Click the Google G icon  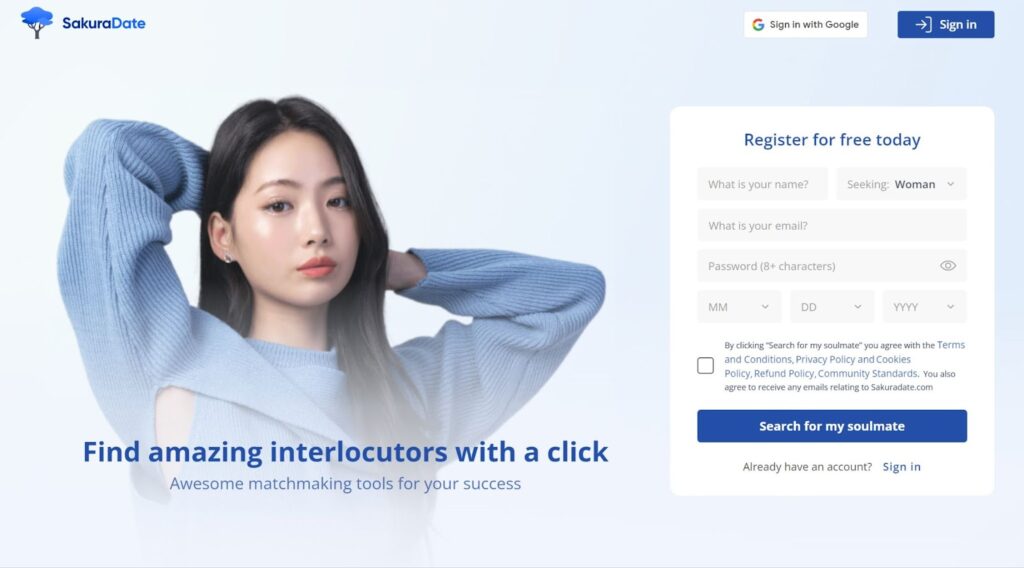point(758,25)
